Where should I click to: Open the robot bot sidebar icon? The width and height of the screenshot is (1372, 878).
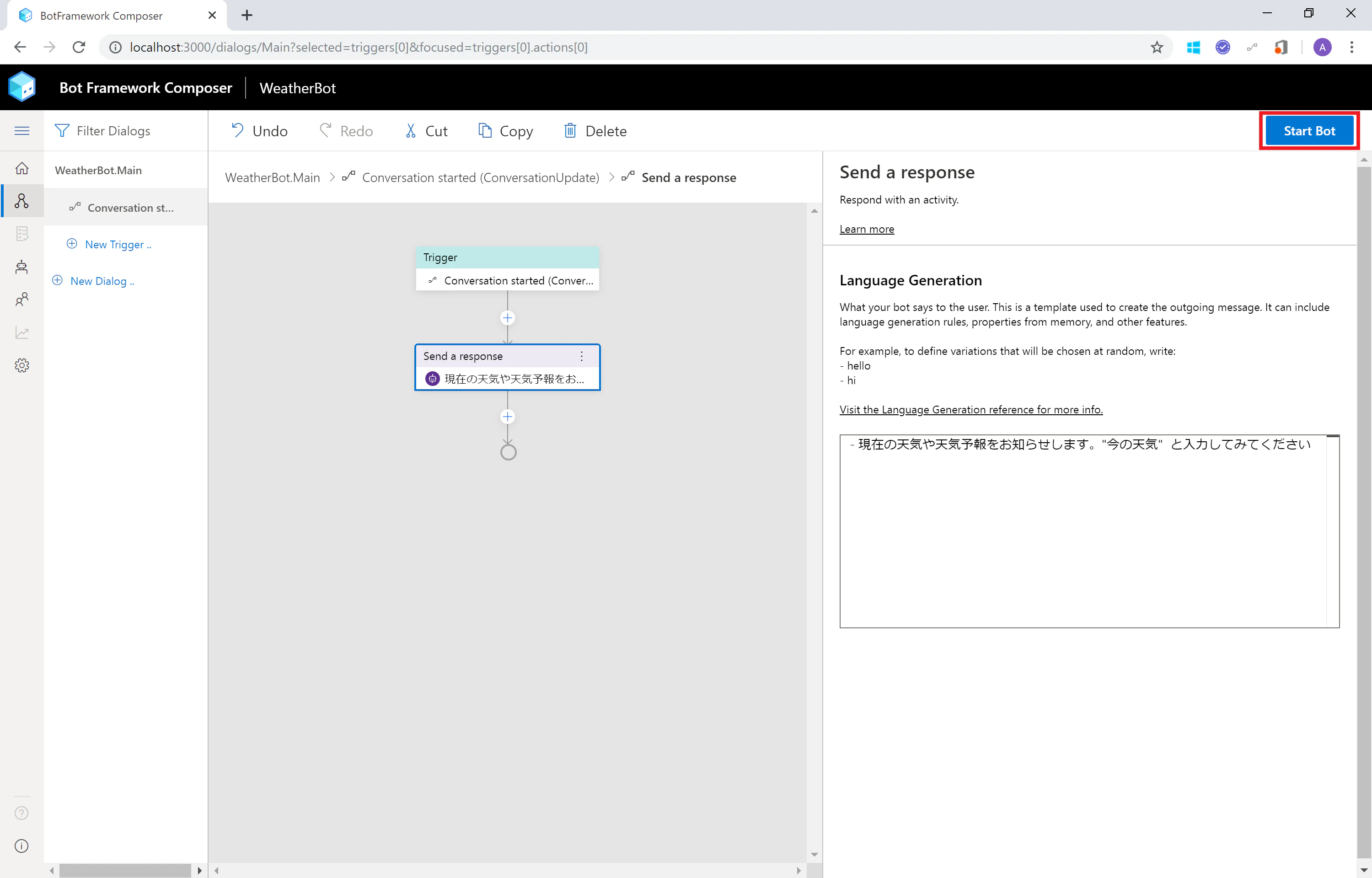[x=21, y=267]
